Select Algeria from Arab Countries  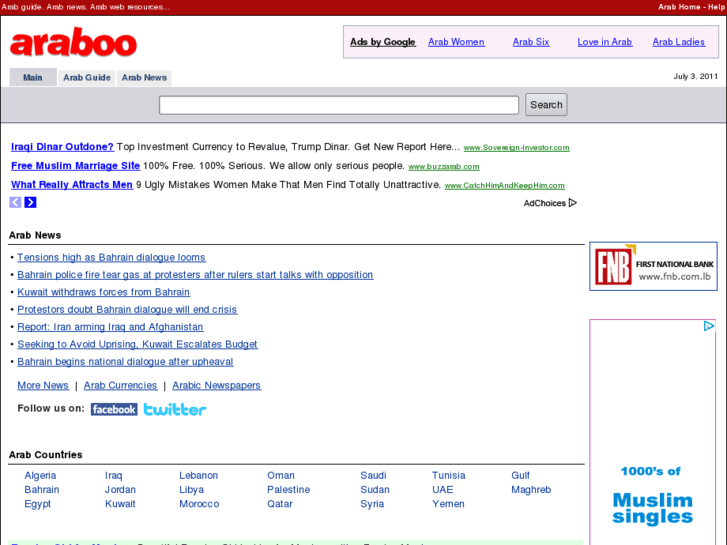pos(40,475)
